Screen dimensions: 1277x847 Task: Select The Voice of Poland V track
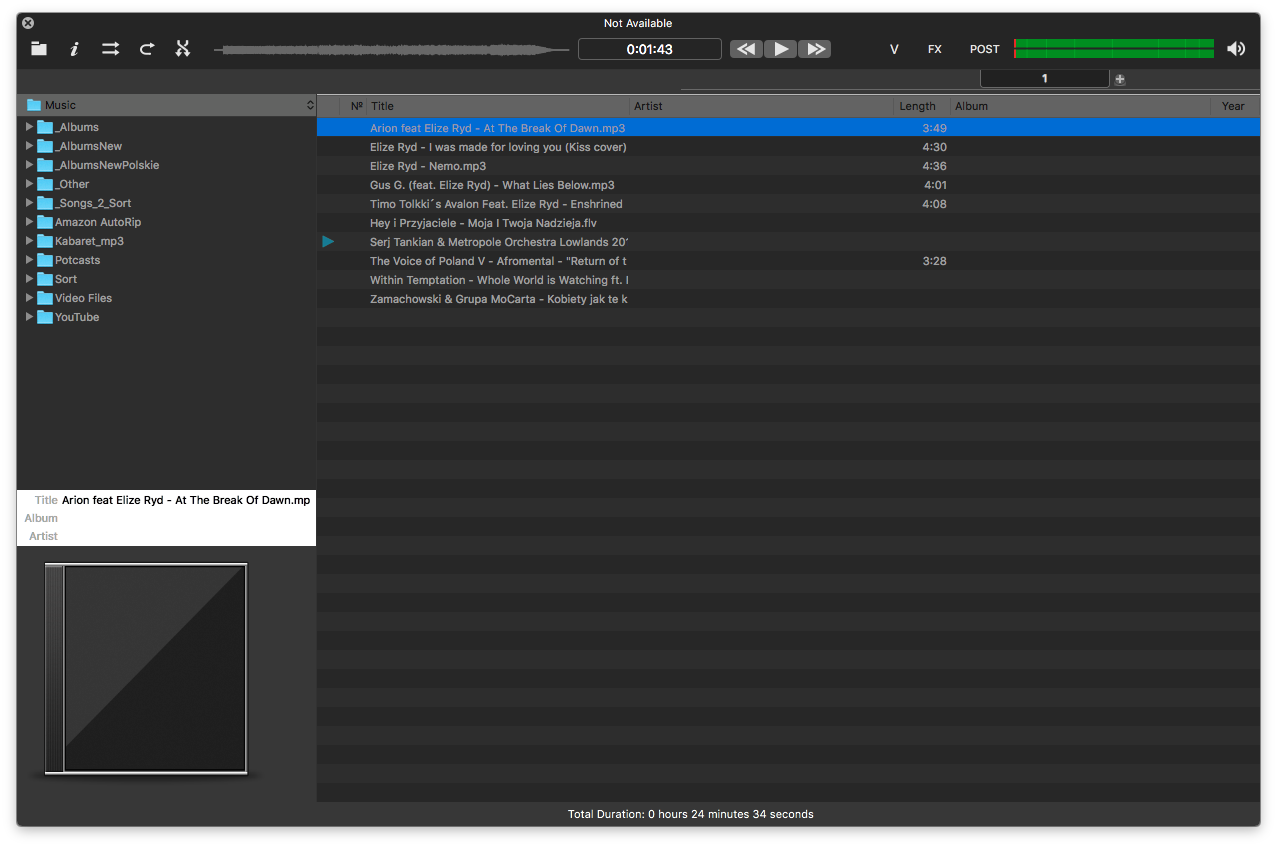pyautogui.click(x=788, y=261)
